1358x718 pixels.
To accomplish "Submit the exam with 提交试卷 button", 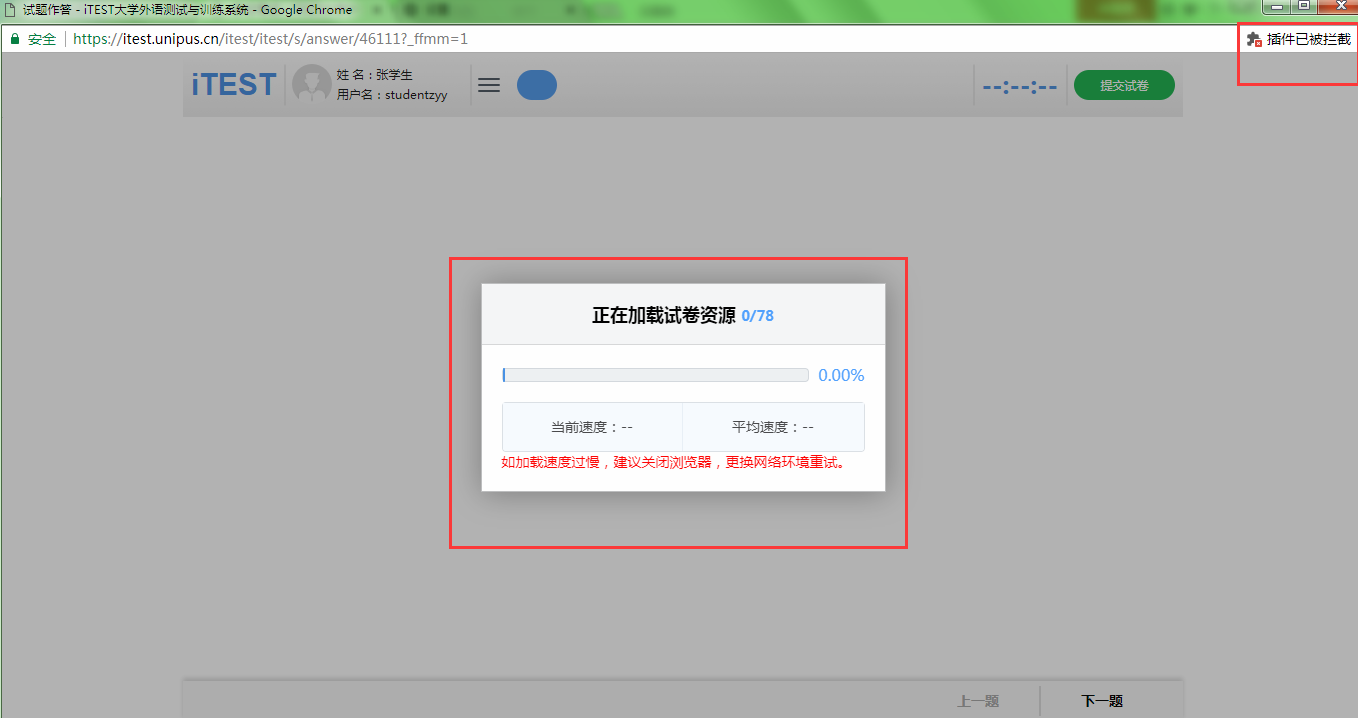I will tap(1124, 85).
